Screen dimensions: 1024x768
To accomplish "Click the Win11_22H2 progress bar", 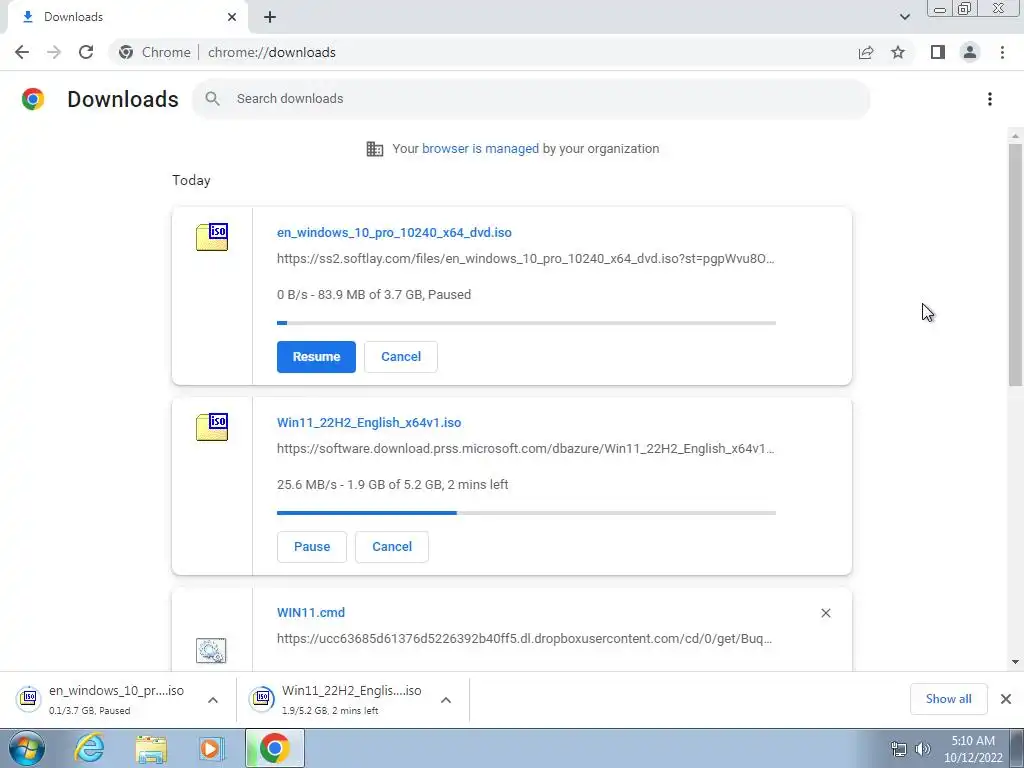I will 526,513.
